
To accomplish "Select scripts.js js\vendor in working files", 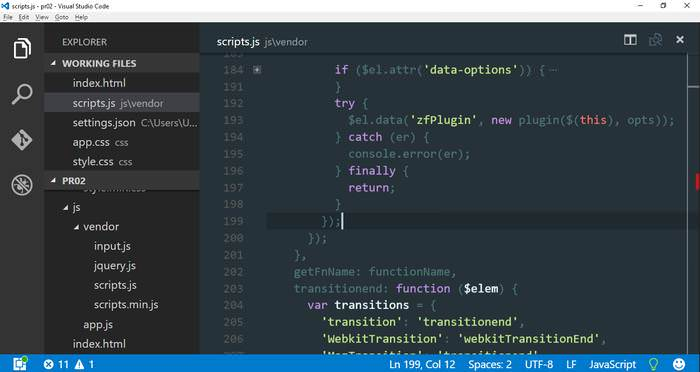I will 122,103.
